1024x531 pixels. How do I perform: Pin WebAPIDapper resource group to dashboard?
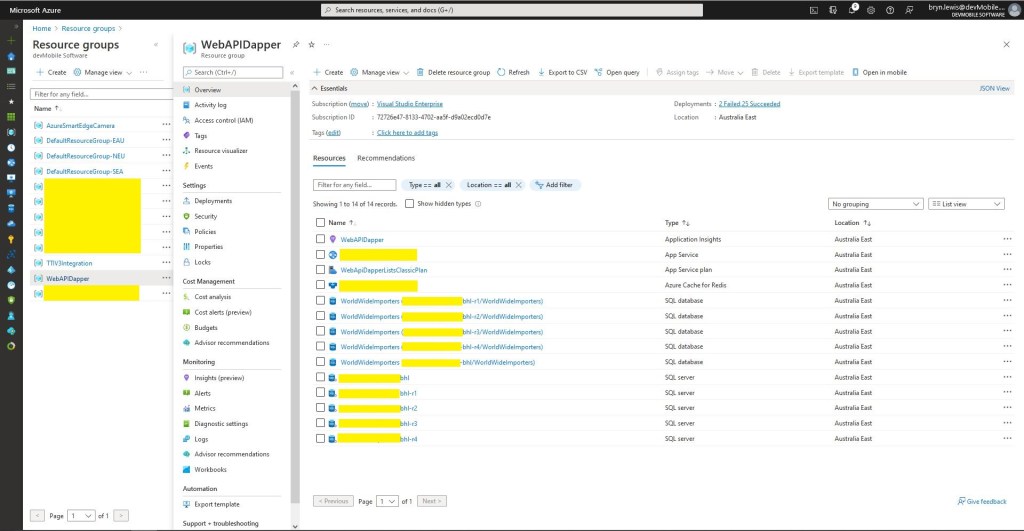(295, 45)
